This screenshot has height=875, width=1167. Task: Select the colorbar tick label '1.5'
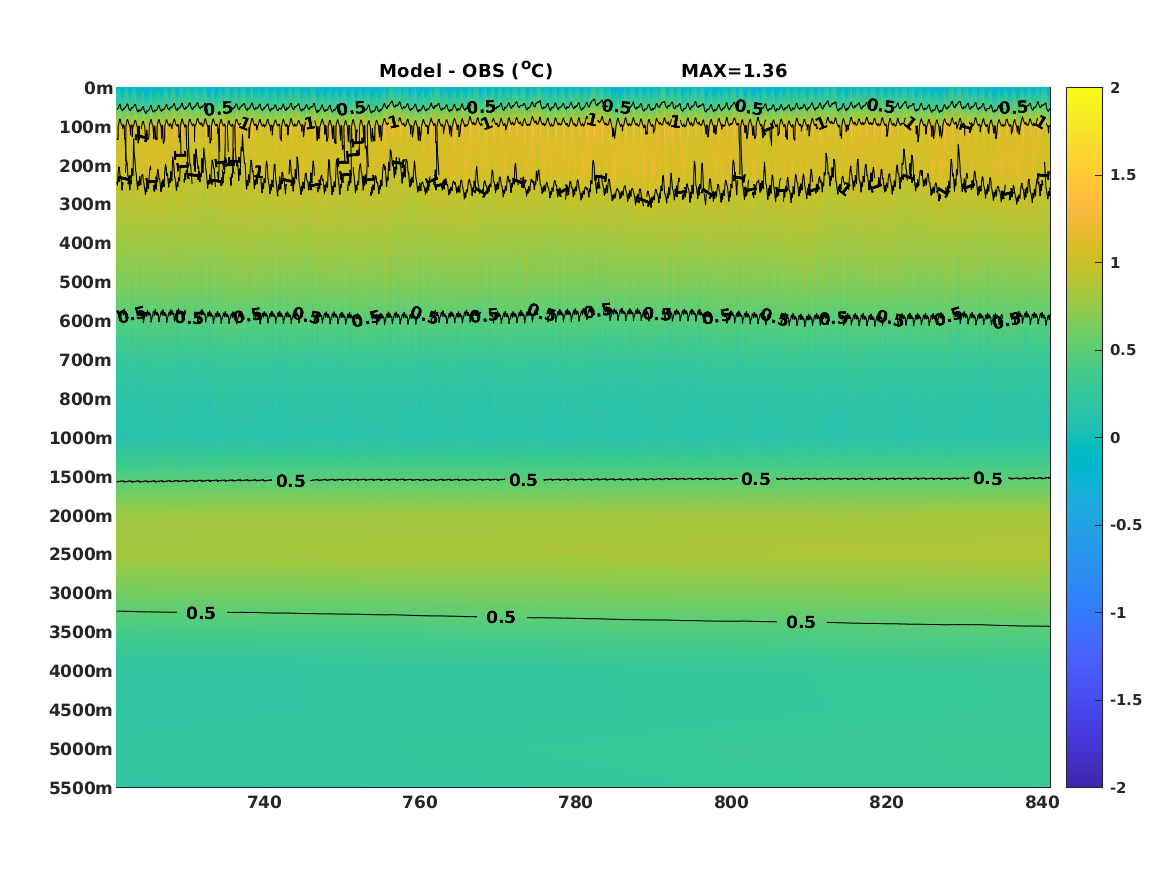[x=1123, y=175]
